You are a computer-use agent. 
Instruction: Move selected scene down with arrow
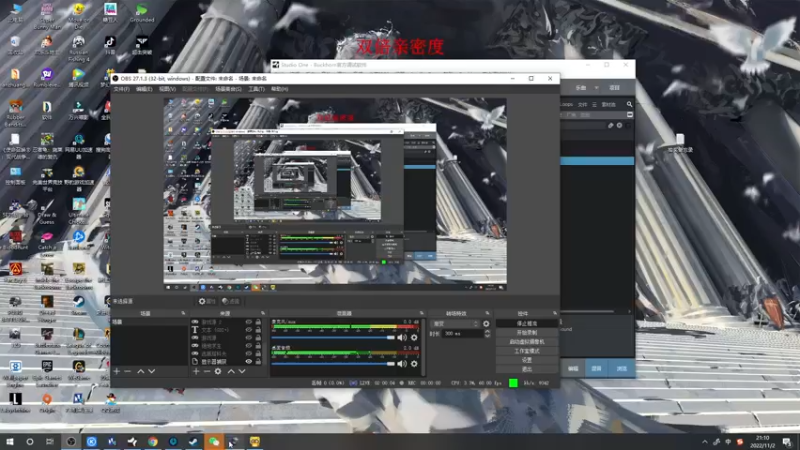(153, 371)
